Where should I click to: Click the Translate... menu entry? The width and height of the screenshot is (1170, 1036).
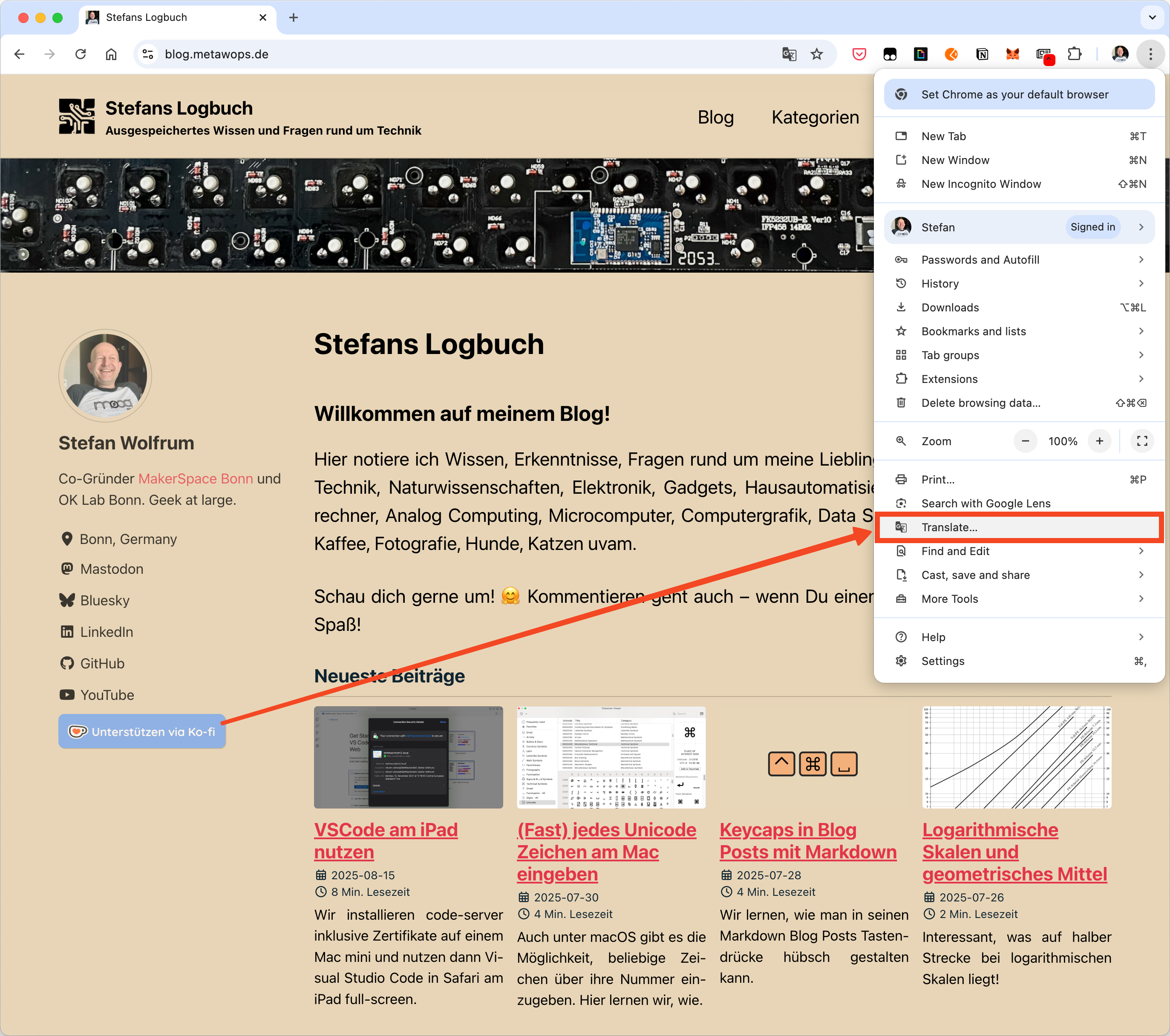tap(1019, 527)
